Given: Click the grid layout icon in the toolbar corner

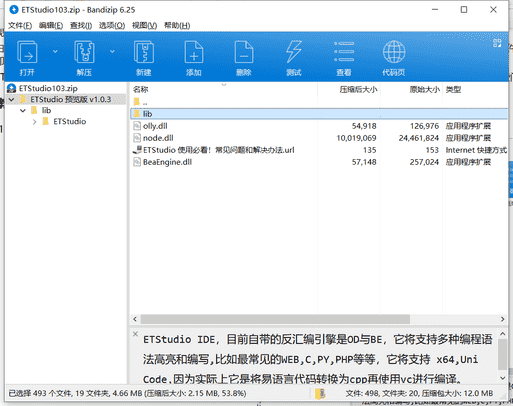Looking at the screenshot, I should pos(497,43).
